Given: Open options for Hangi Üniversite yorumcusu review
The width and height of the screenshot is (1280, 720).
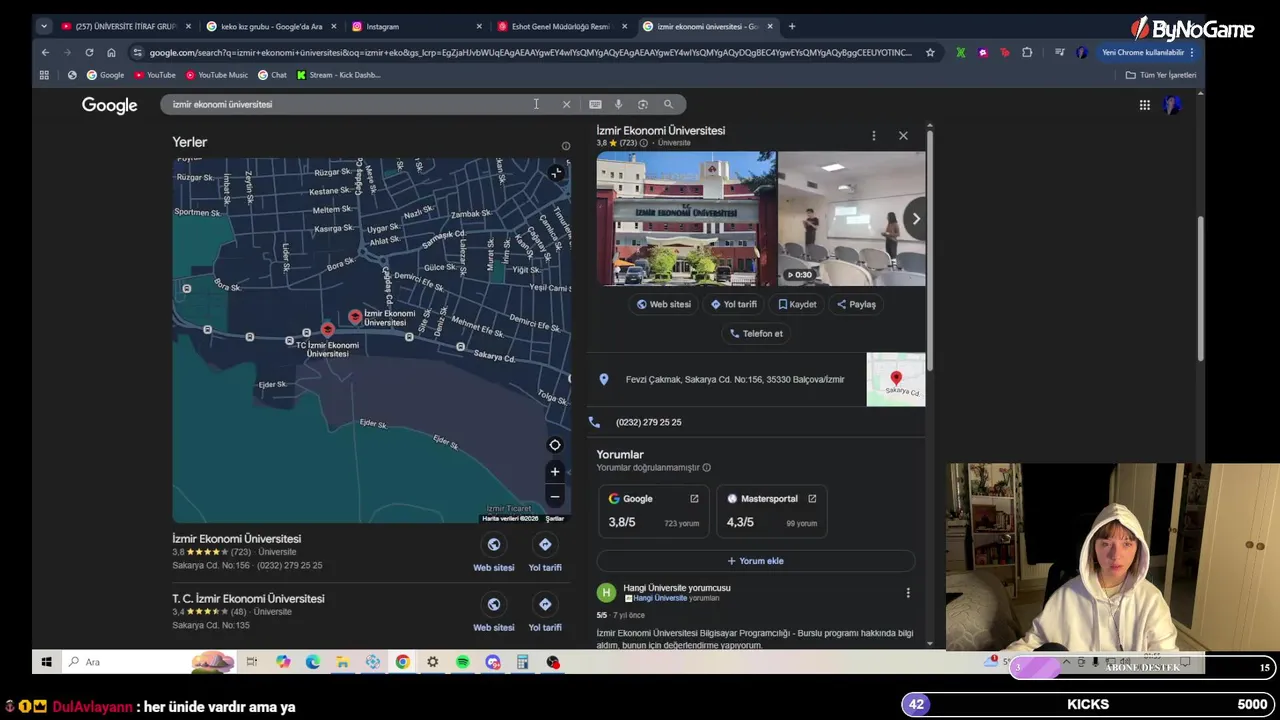Looking at the screenshot, I should pos(908,593).
